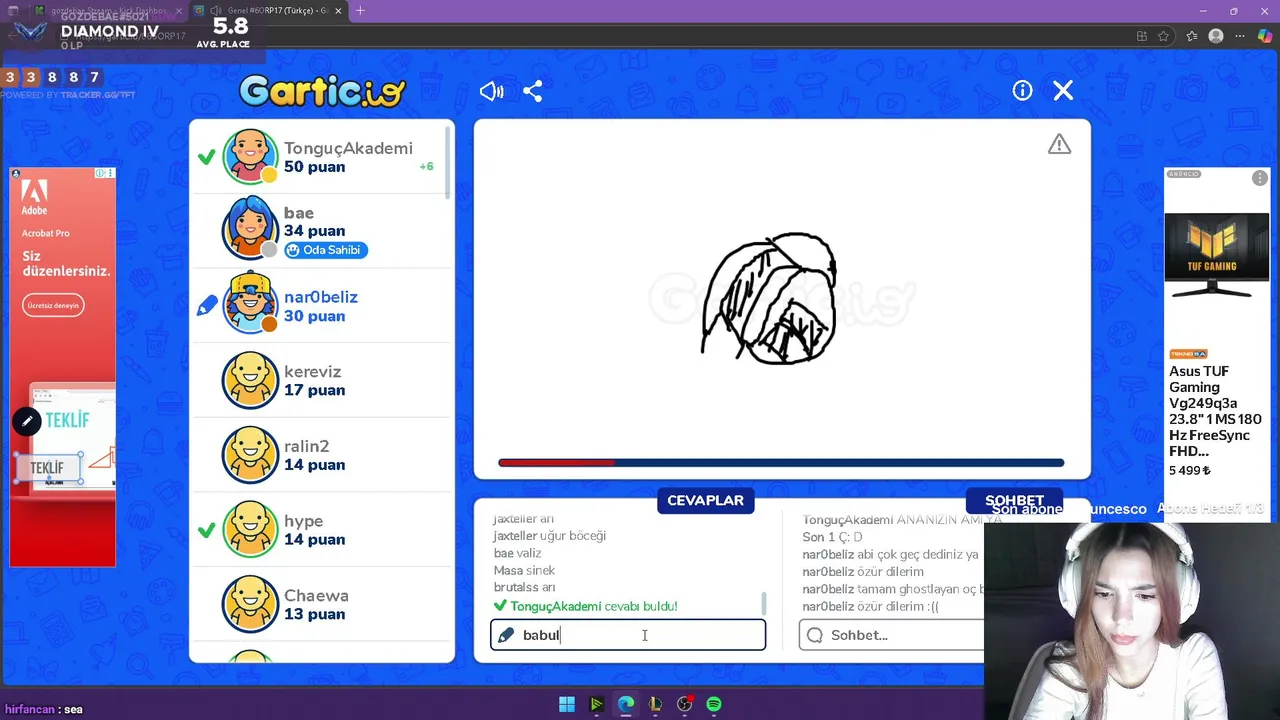Exit the room with the X icon
Screen dimensions: 1280x720
pos(1063,91)
